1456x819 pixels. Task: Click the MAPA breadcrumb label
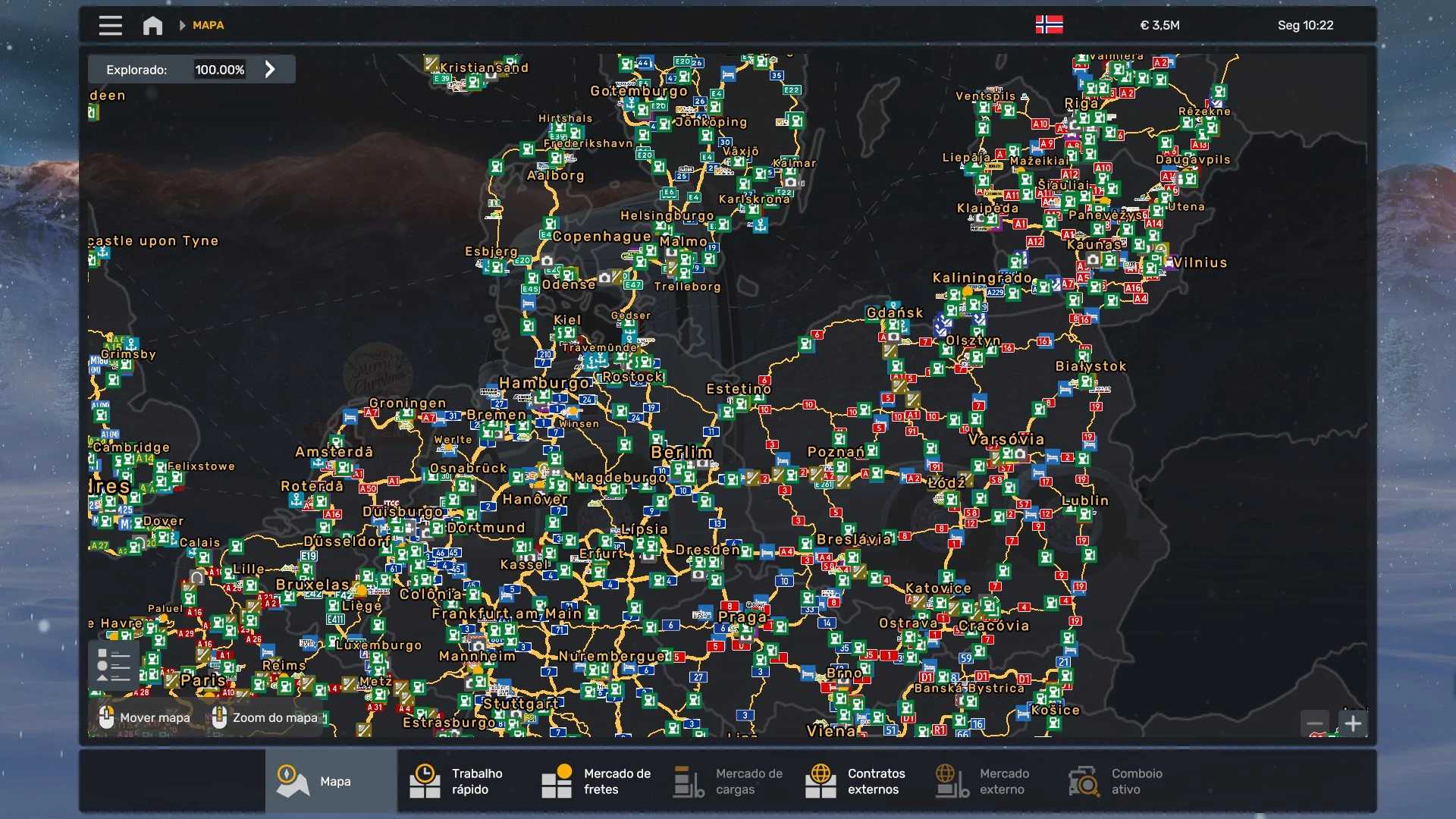(x=208, y=25)
